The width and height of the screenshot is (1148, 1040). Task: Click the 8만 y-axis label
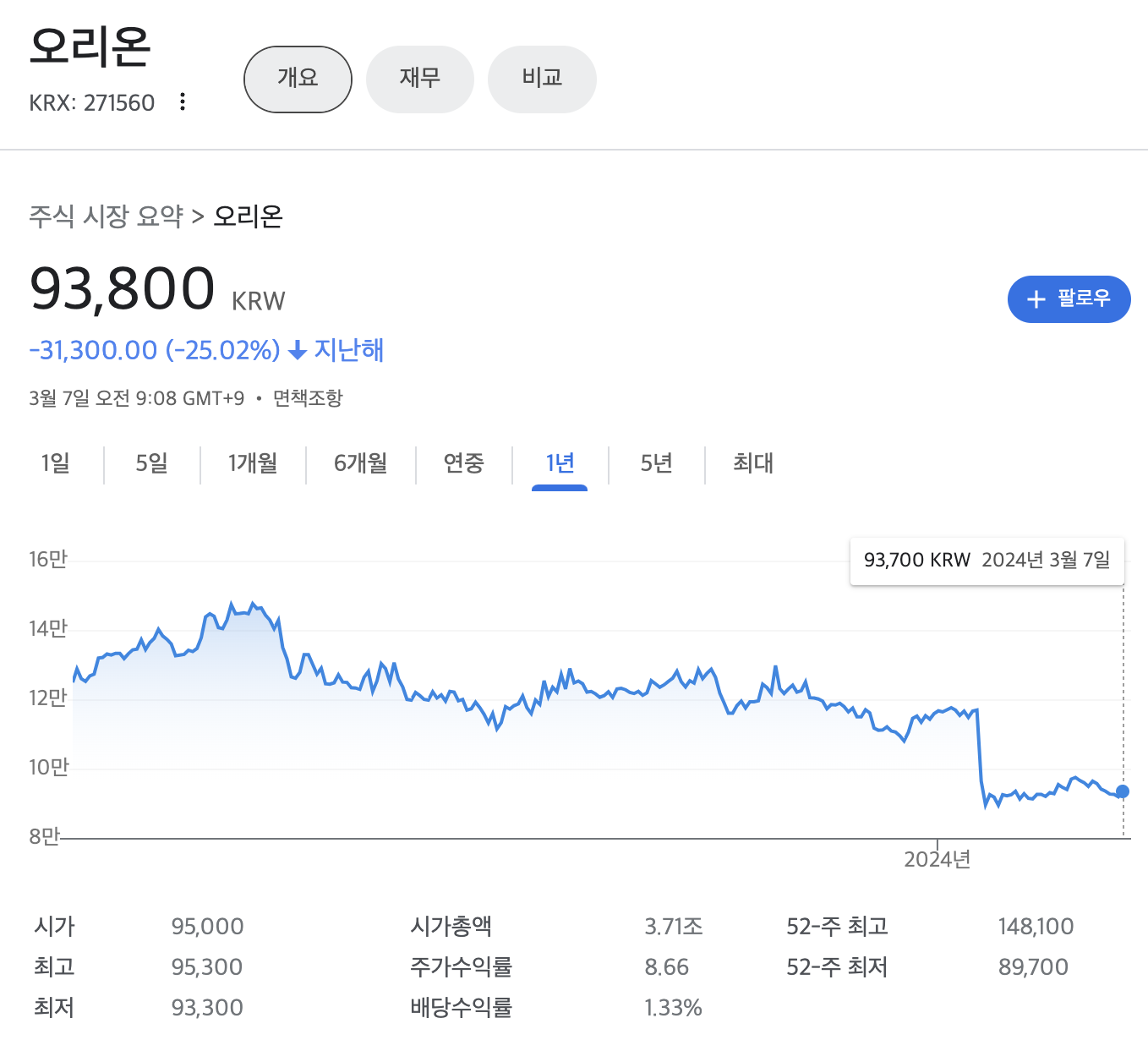[44, 837]
